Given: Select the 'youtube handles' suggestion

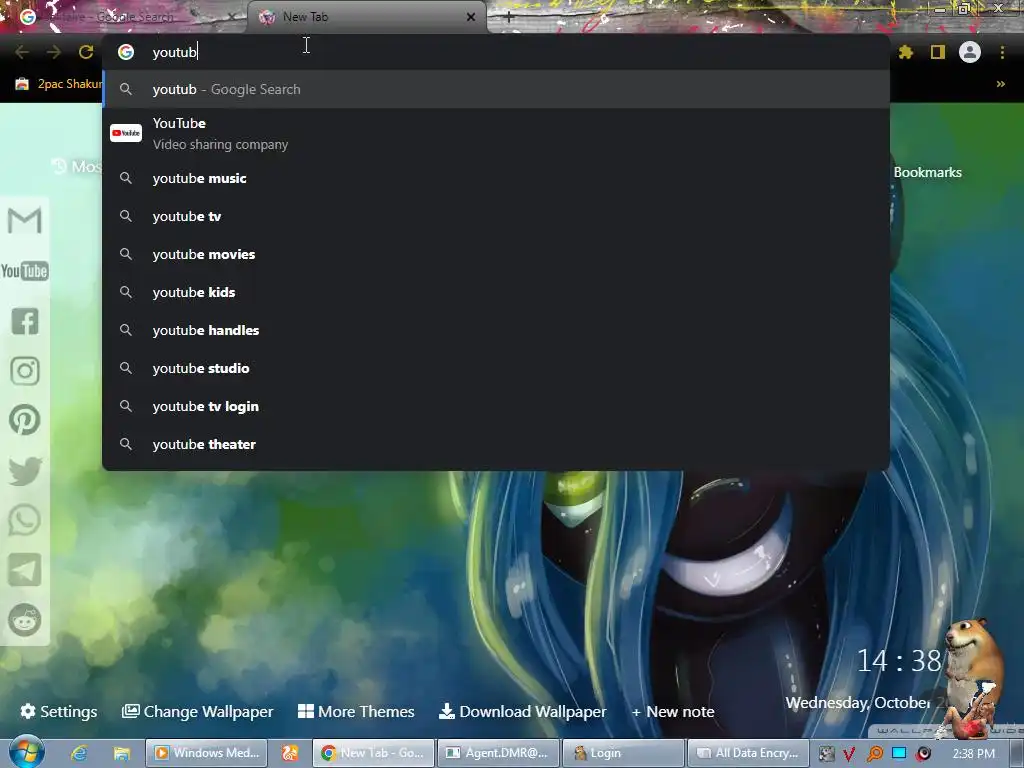Looking at the screenshot, I should pos(496,330).
